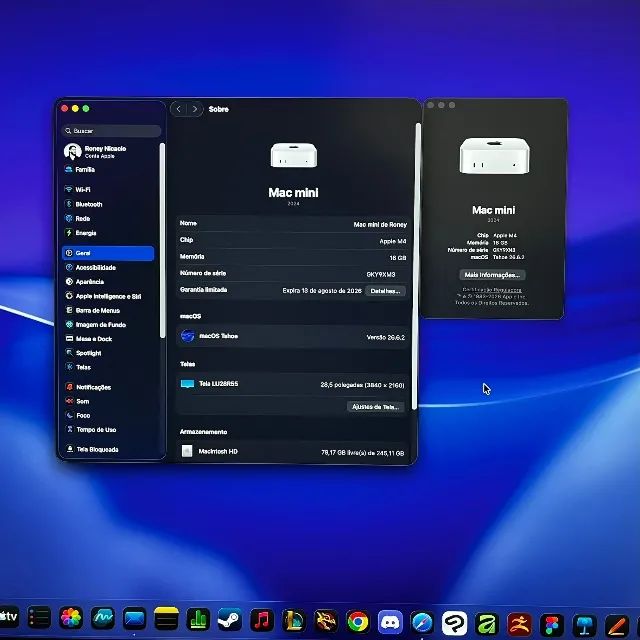The height and width of the screenshot is (640, 640).
Task: Click the settings sidebar scrollbar
Action: (162, 240)
